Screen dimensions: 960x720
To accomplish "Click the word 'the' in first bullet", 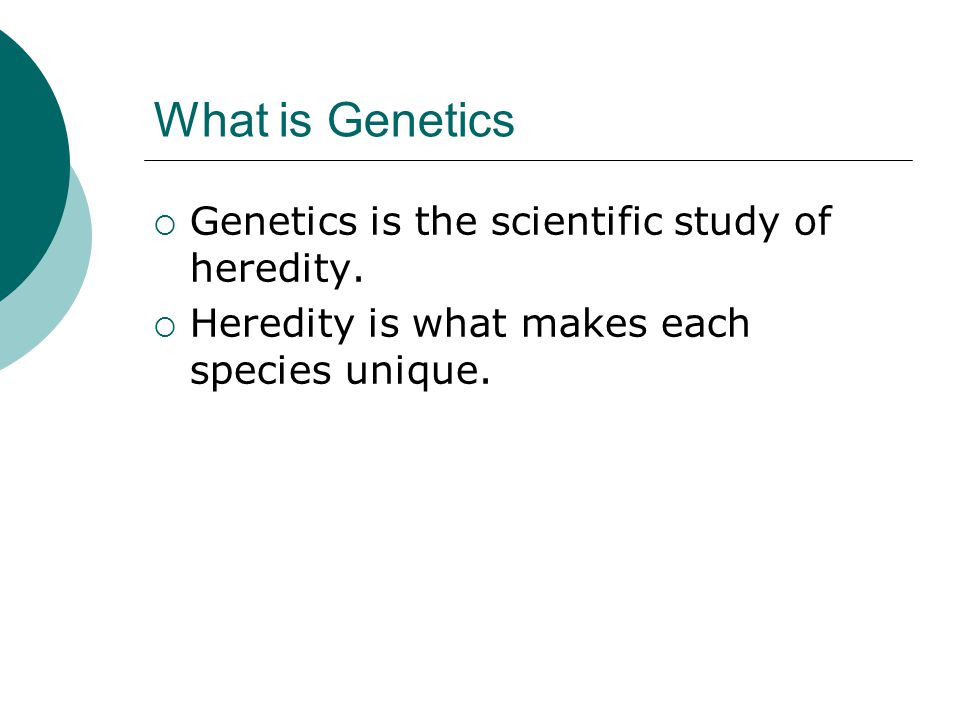I will pos(446,221).
